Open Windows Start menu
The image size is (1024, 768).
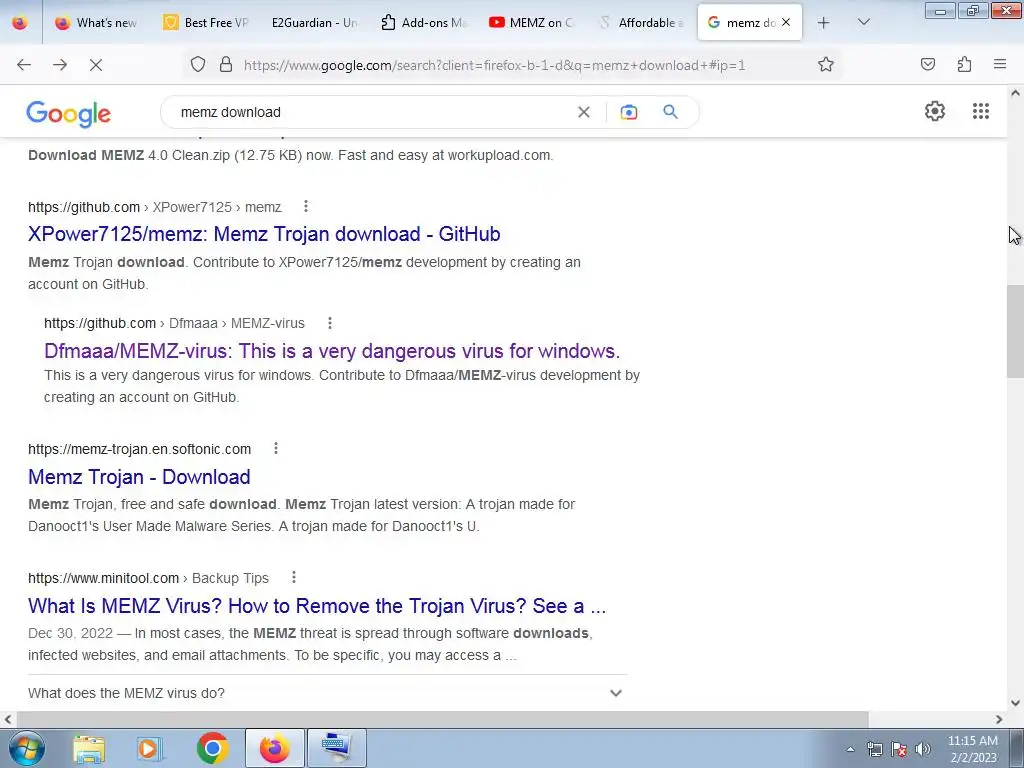tap(27, 748)
